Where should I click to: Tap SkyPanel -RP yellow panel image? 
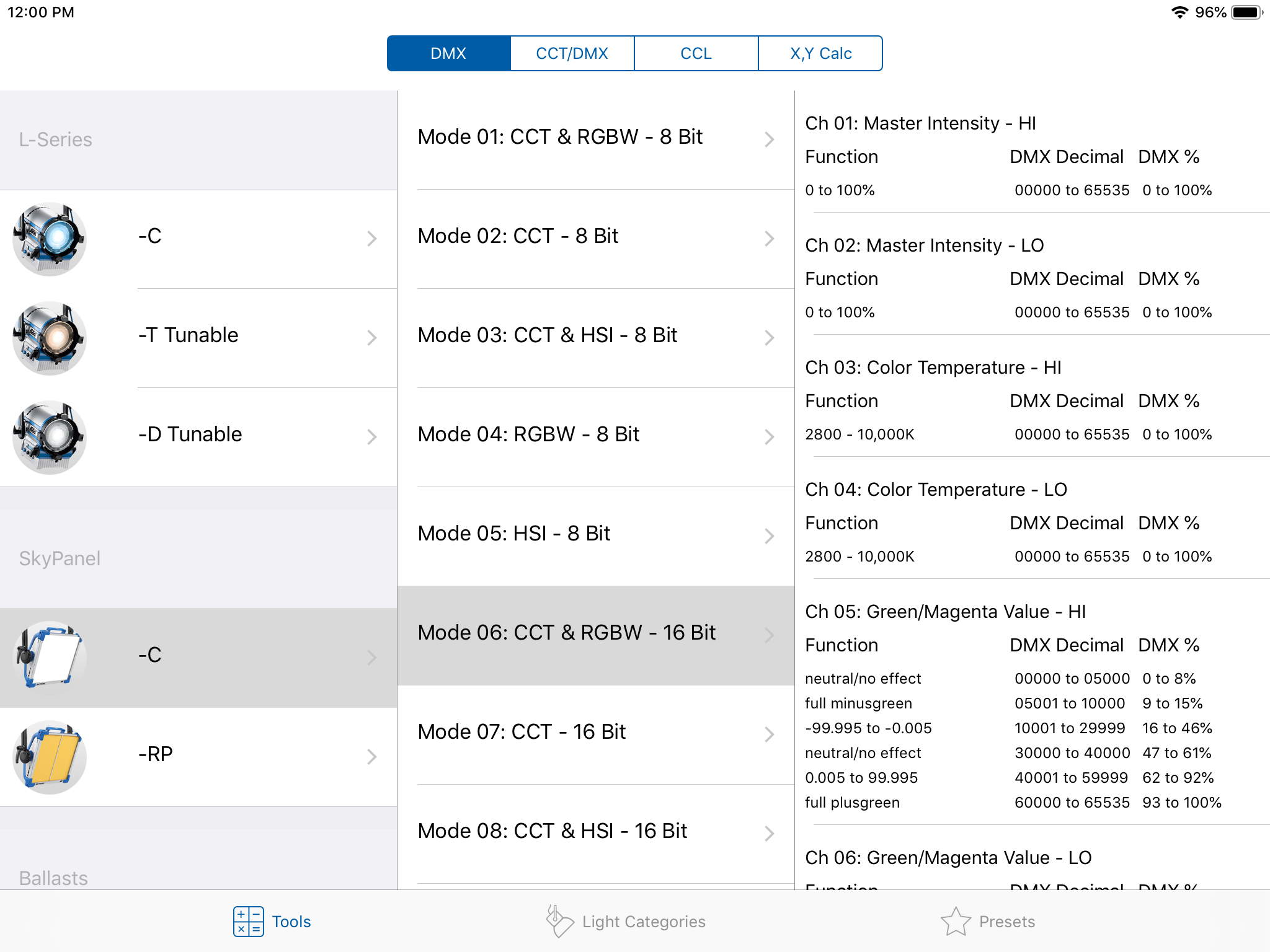(x=50, y=756)
